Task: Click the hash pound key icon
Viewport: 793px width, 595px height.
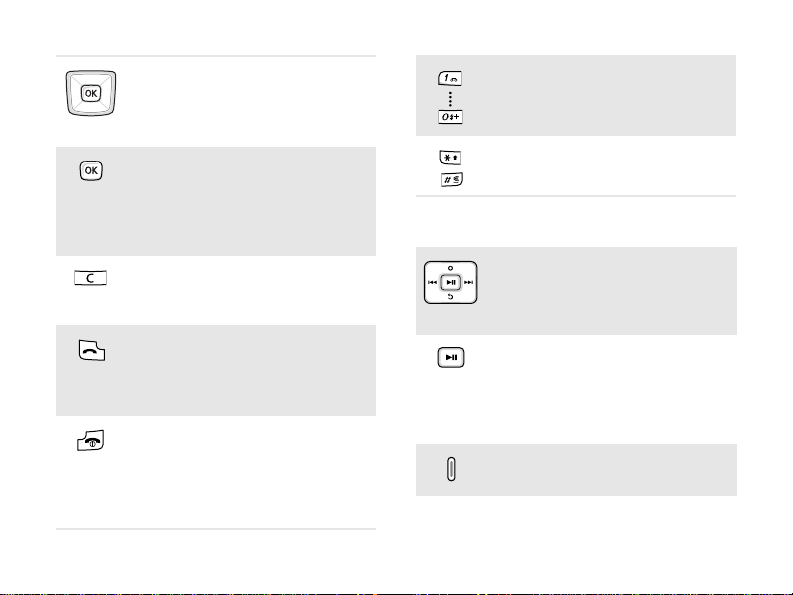Action: tap(452, 180)
